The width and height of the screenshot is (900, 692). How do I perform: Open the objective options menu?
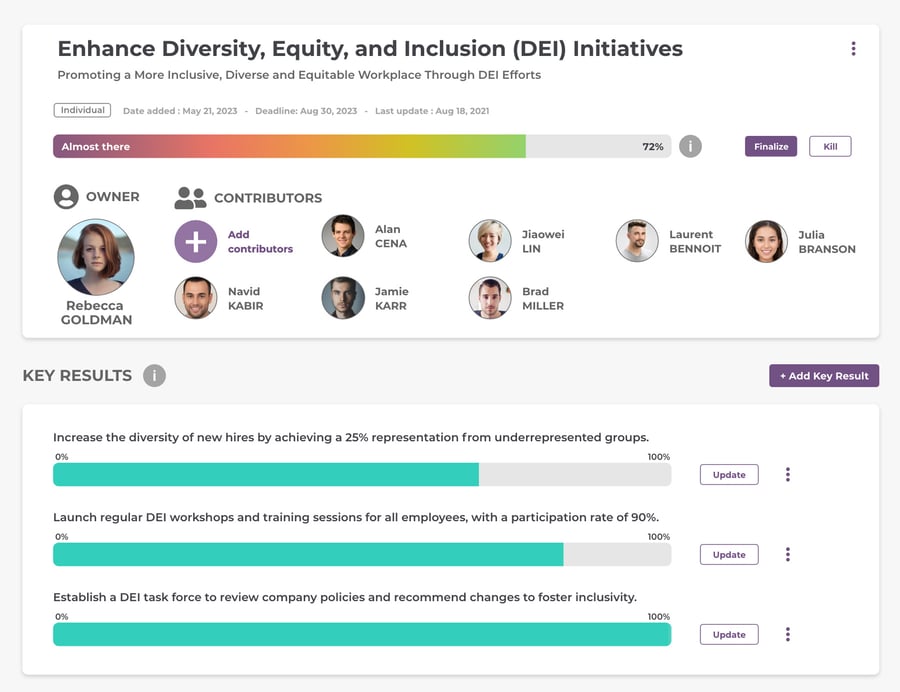click(854, 47)
